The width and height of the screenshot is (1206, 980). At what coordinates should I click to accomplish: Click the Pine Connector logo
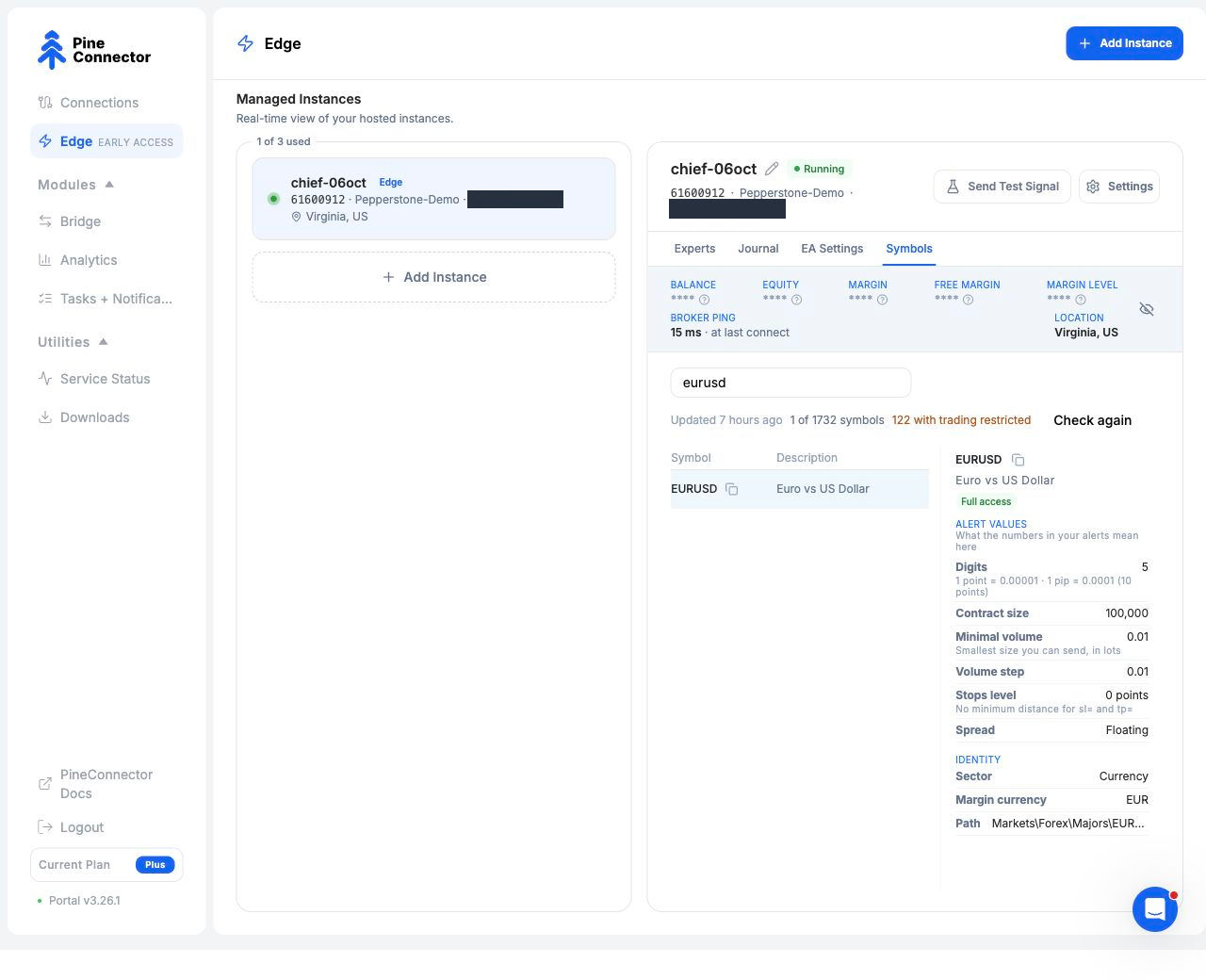pos(93,50)
